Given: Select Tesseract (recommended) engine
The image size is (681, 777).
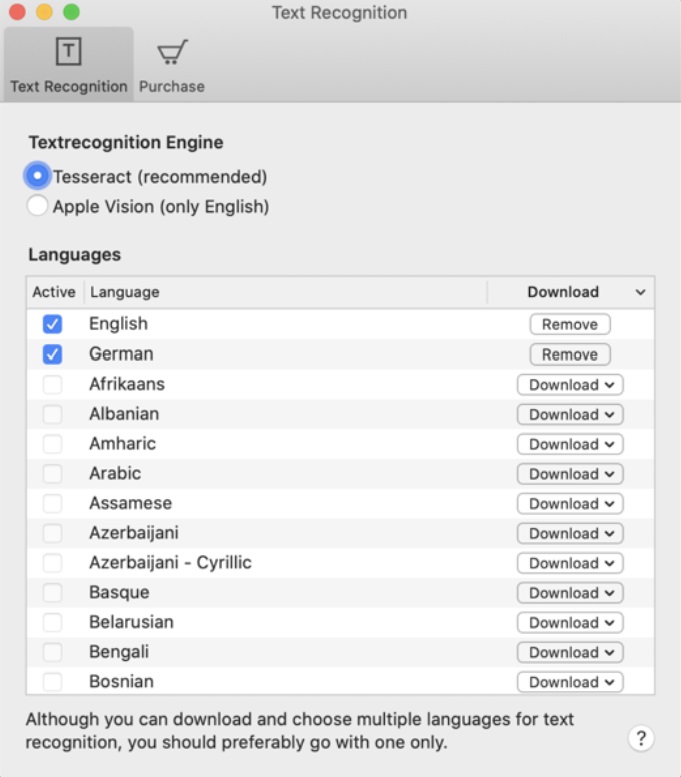Looking at the screenshot, I should pos(37,176).
